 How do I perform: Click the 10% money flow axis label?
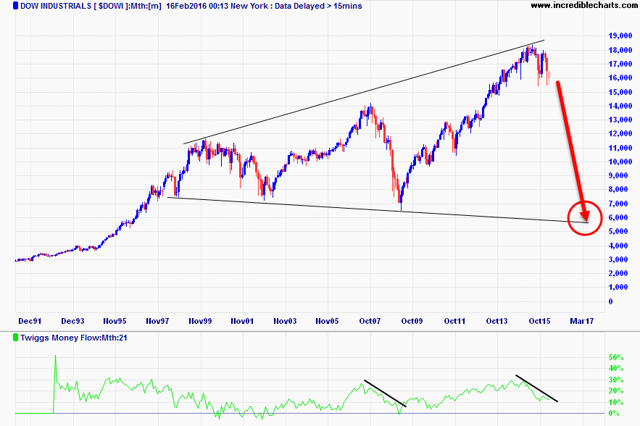[616, 402]
